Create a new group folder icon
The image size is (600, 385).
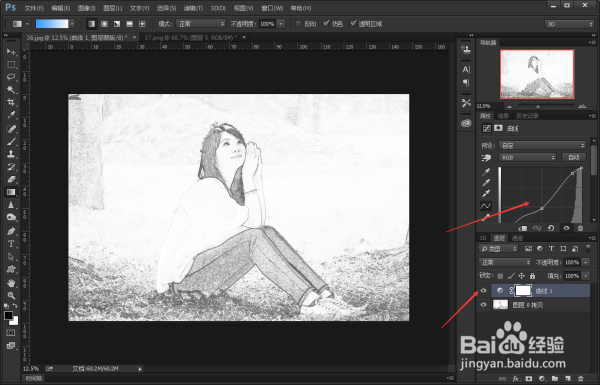[x=555, y=378]
